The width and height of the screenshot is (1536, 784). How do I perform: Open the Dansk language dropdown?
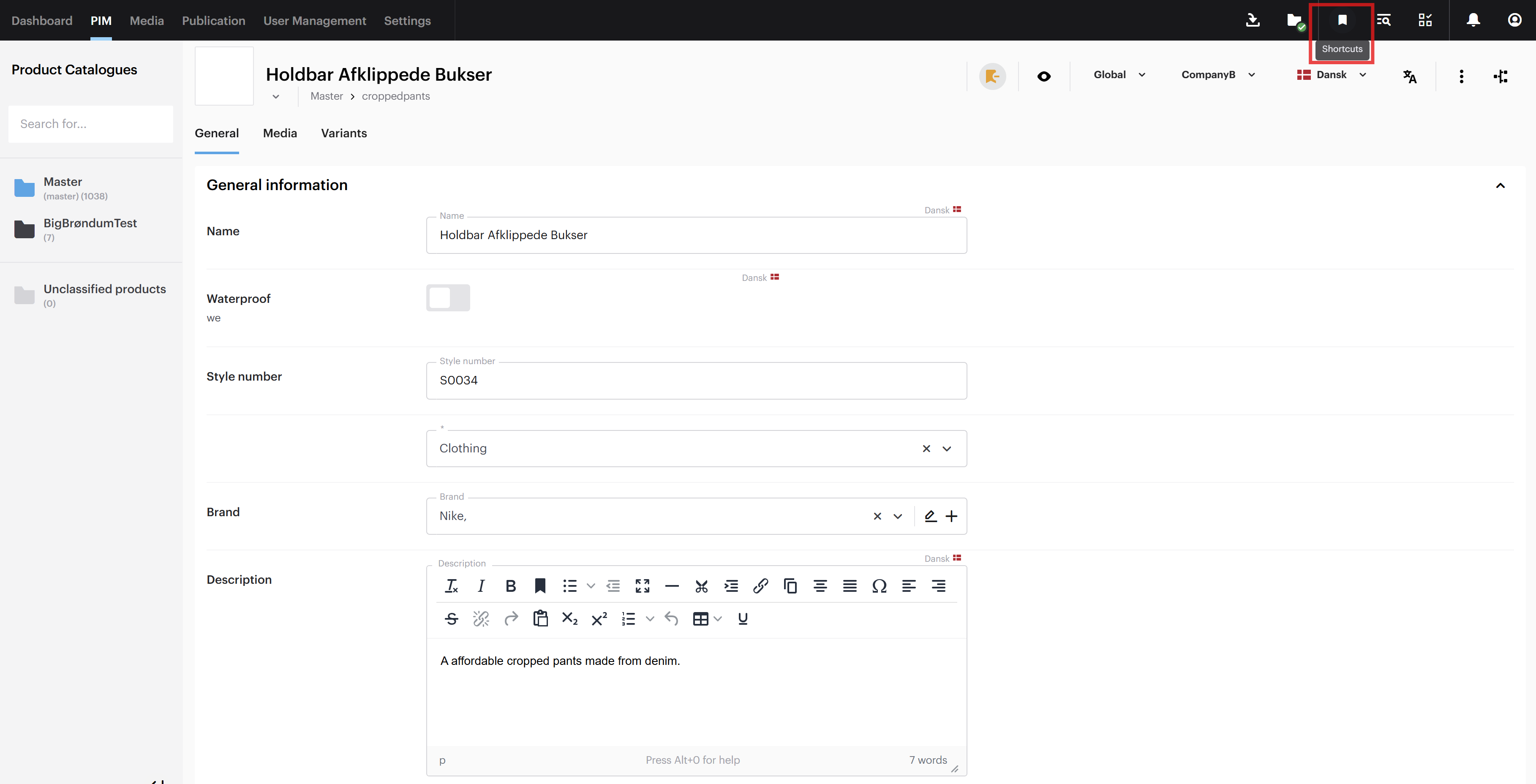(x=1332, y=75)
